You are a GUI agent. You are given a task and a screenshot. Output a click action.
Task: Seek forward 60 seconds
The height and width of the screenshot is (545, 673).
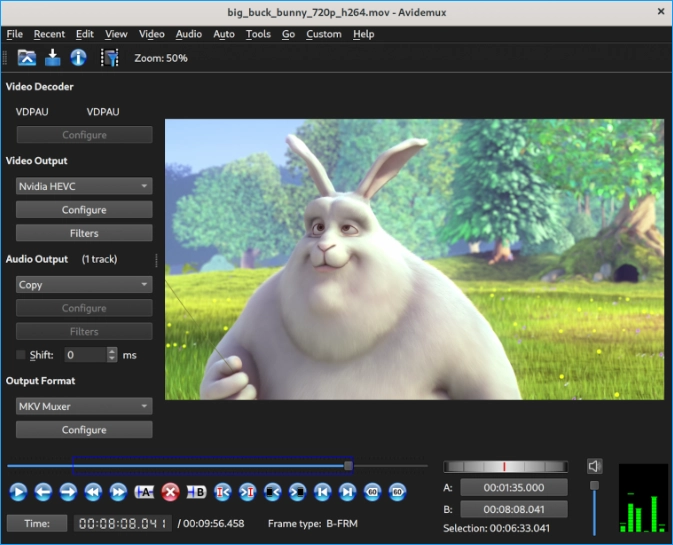[x=397, y=492]
